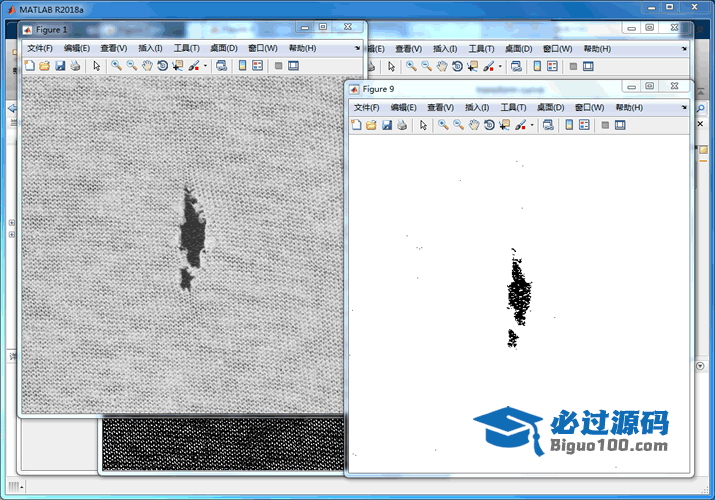This screenshot has height=500, width=715.
Task: Activate Zoom Out tool in Figure 1
Action: 132,66
